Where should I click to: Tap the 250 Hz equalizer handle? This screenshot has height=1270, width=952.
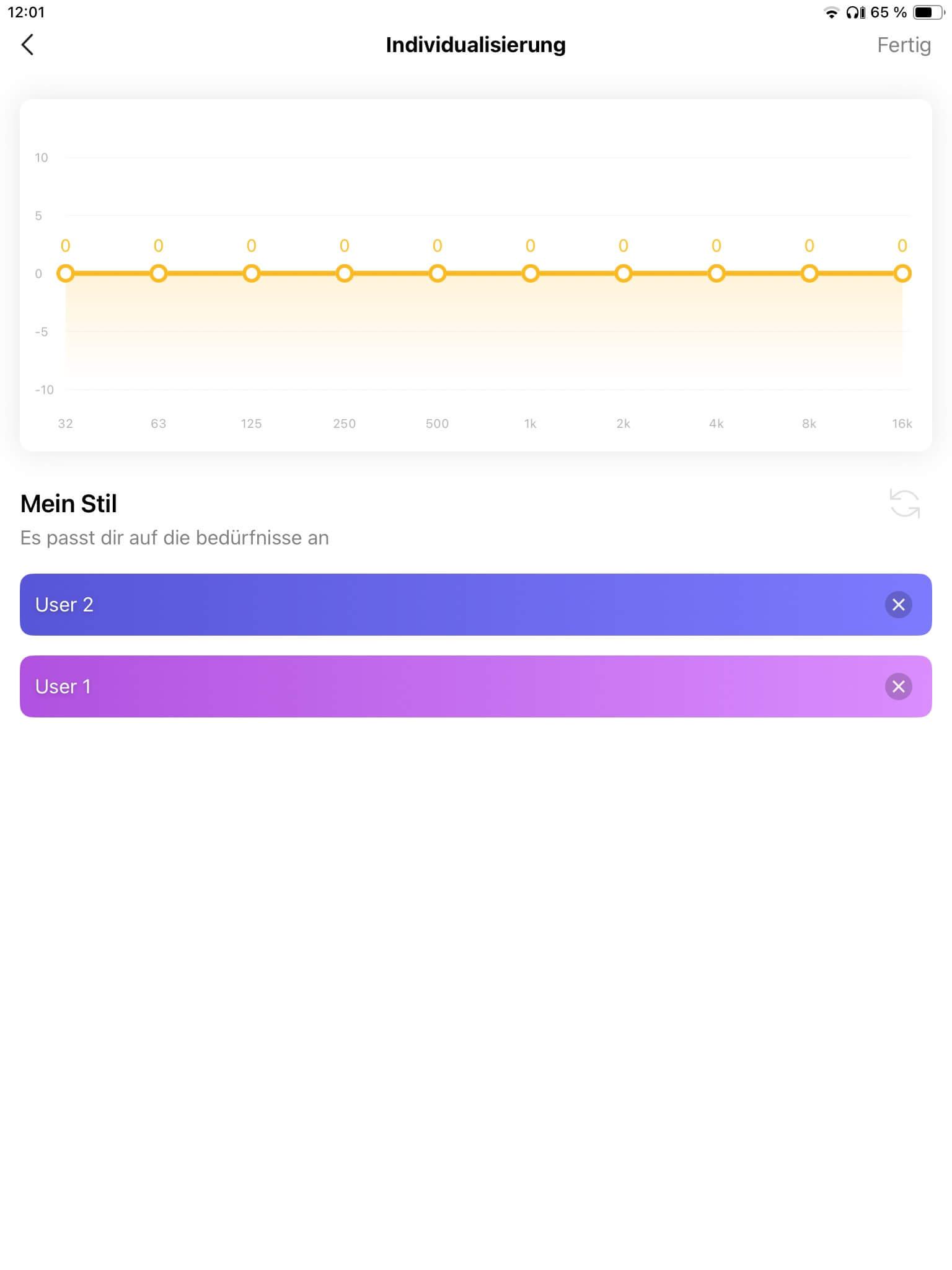point(345,273)
